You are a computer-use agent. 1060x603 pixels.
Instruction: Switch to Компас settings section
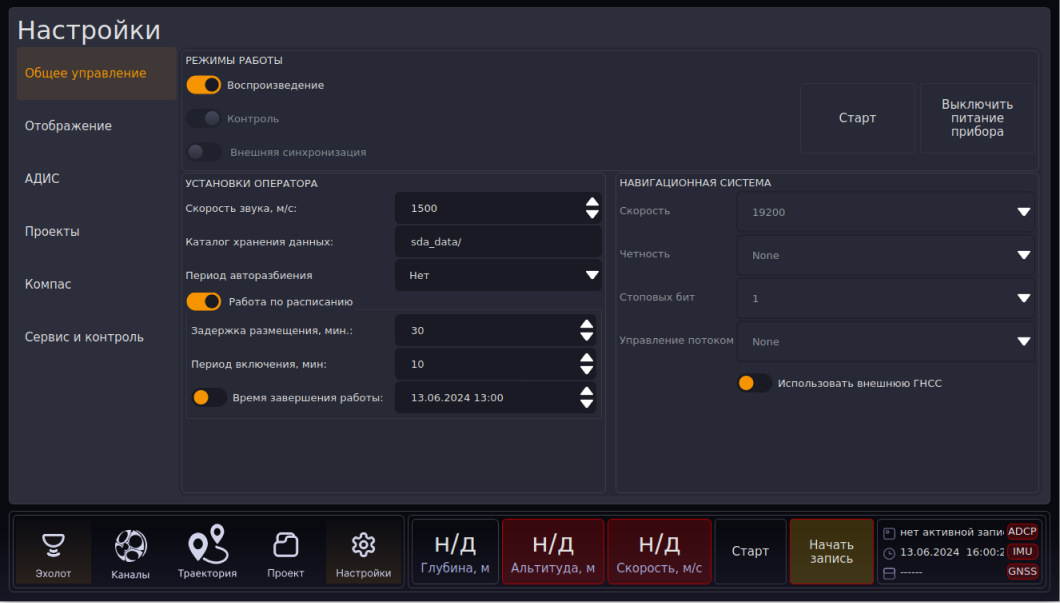point(97,284)
